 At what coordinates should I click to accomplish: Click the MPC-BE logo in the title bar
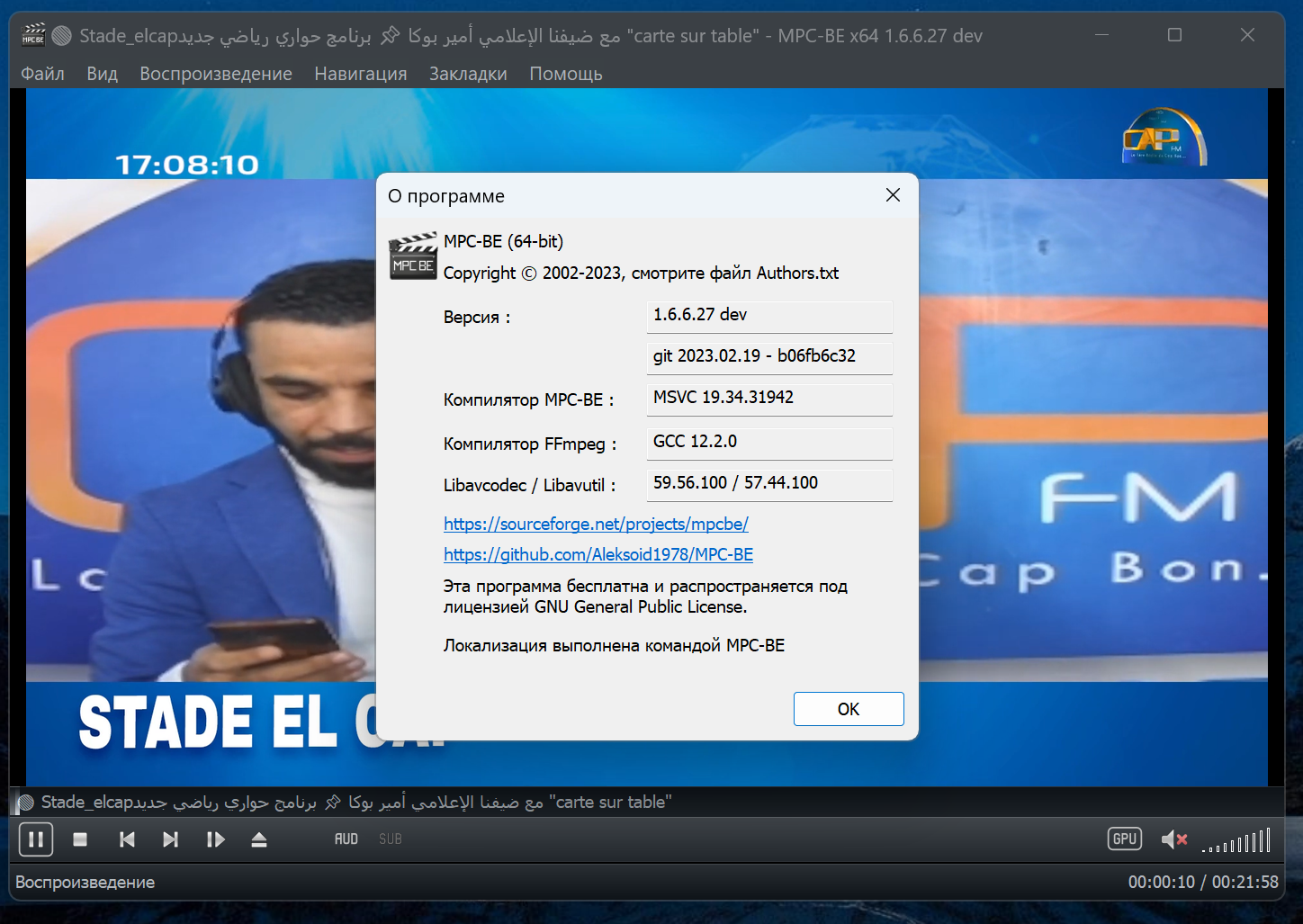pos(32,35)
